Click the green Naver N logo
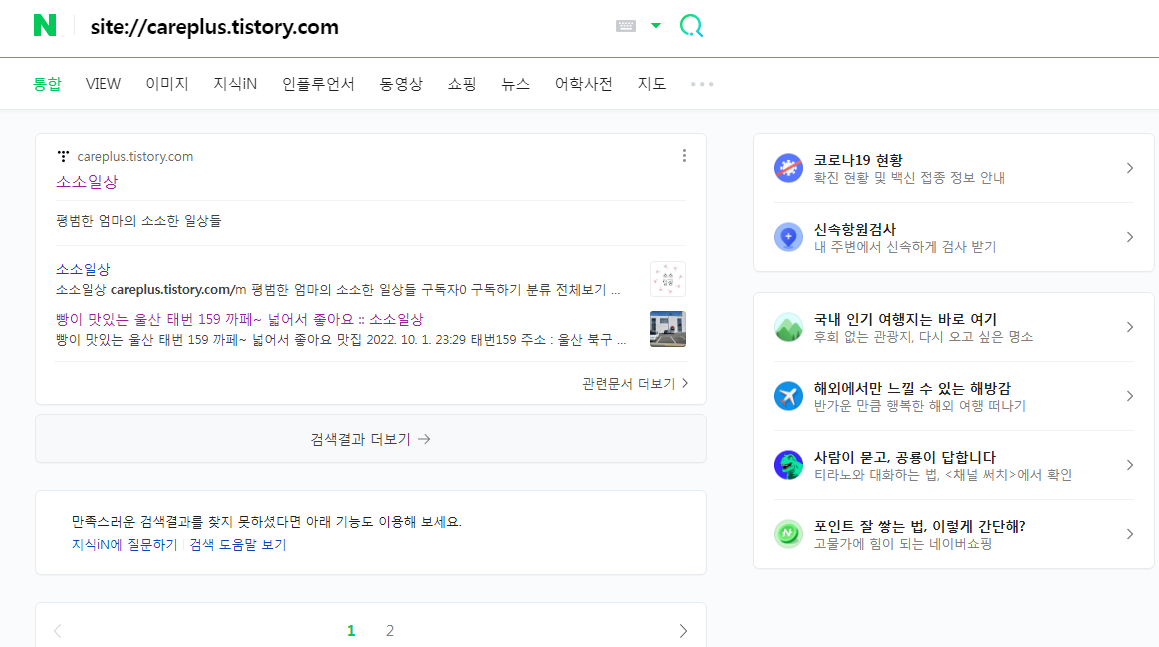Image resolution: width=1159 pixels, height=647 pixels. coord(45,26)
